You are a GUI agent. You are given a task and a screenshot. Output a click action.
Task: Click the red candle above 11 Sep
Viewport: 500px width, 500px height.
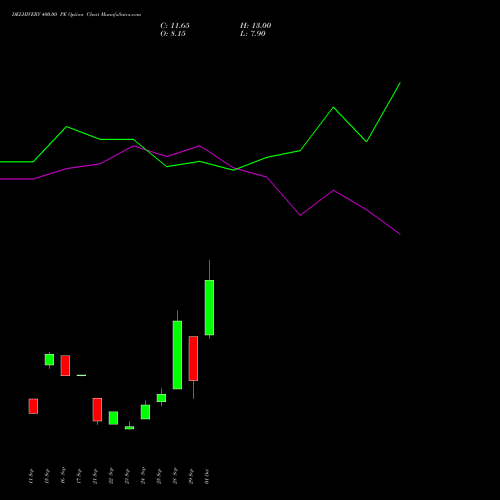(x=33, y=406)
